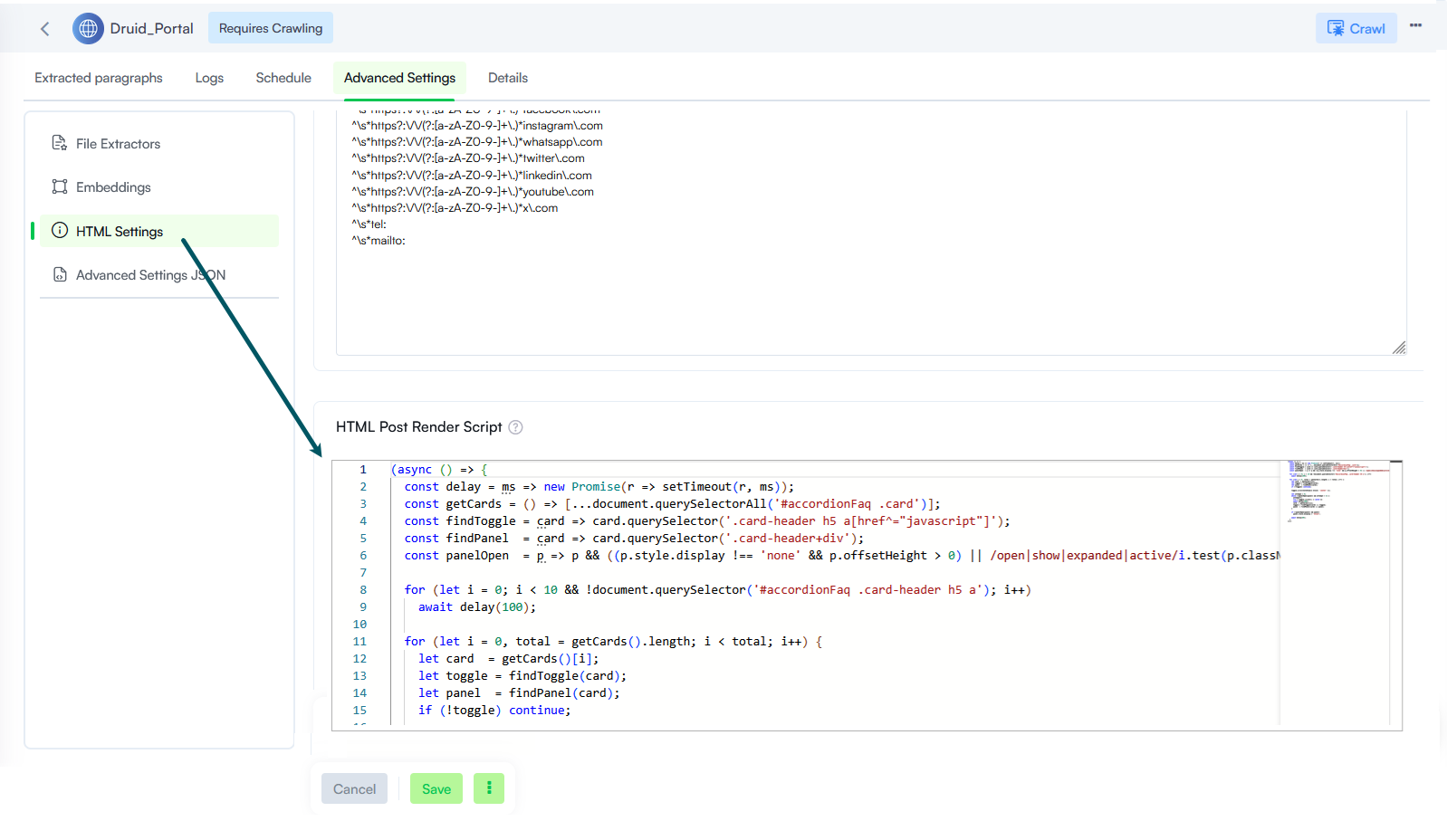Viewport: 1447px width, 840px height.
Task: Click the whatsapp\.com regex pattern line
Action: coord(477,142)
